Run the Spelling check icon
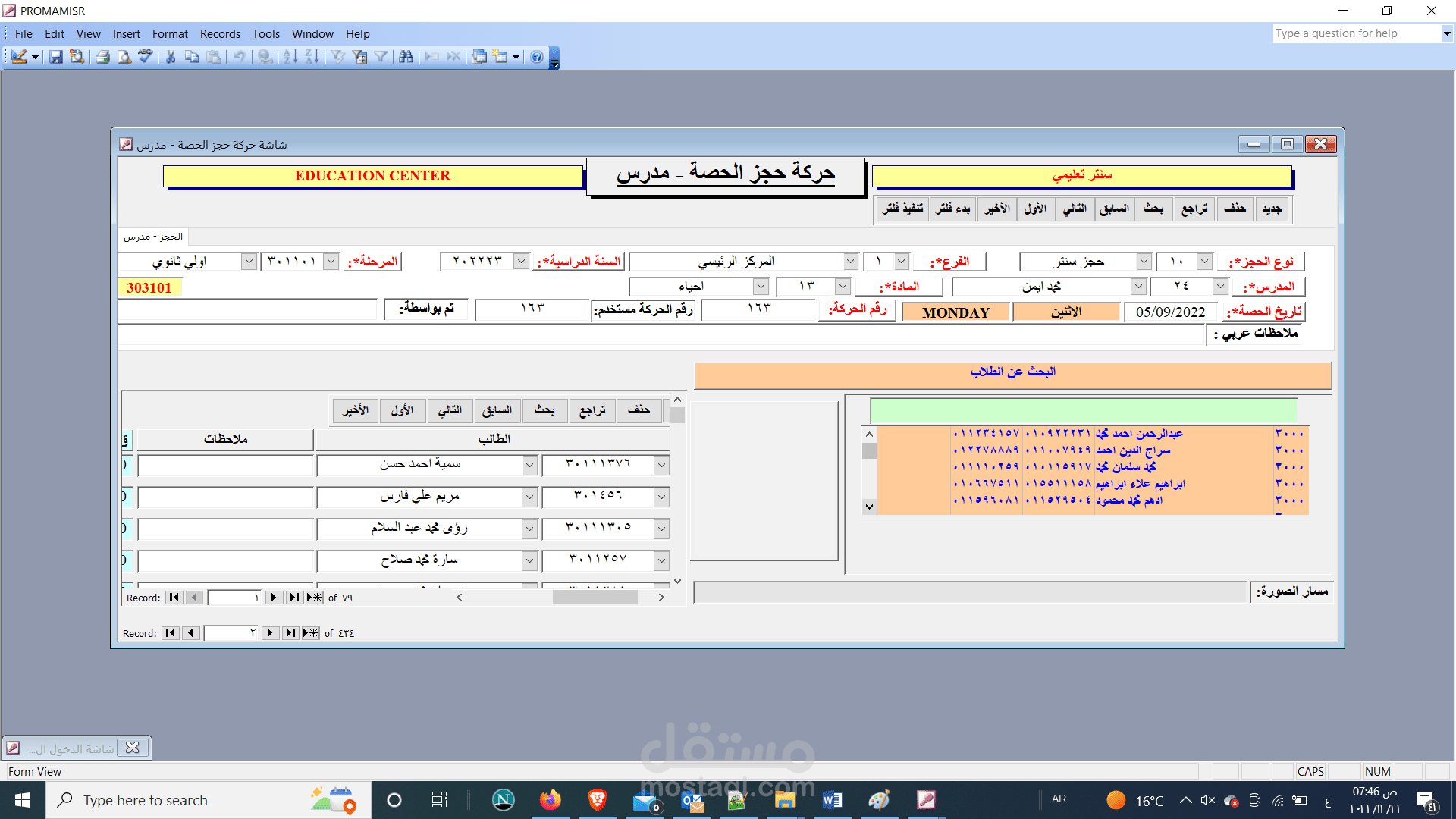 (146, 57)
